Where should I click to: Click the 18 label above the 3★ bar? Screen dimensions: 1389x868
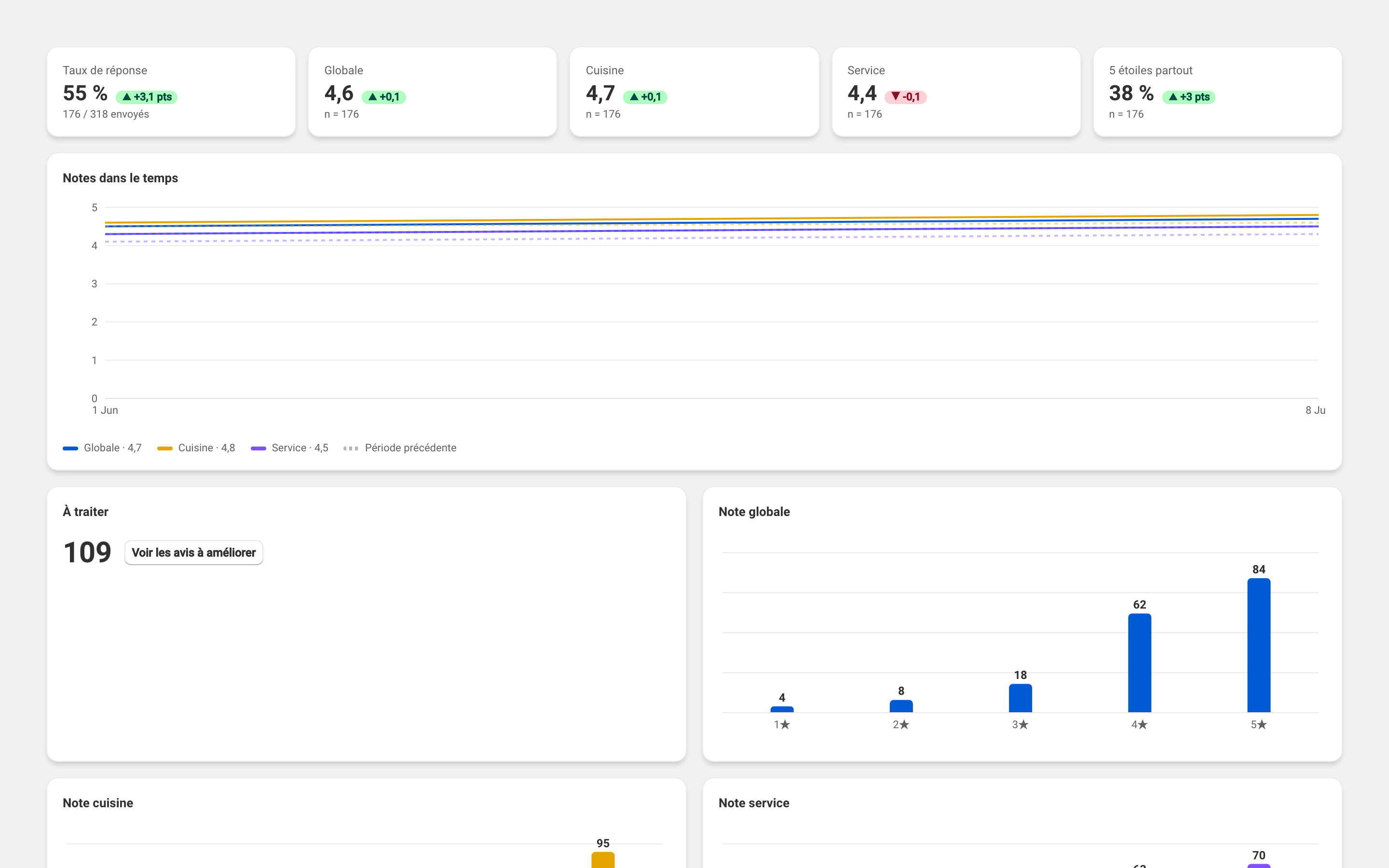point(1021,675)
